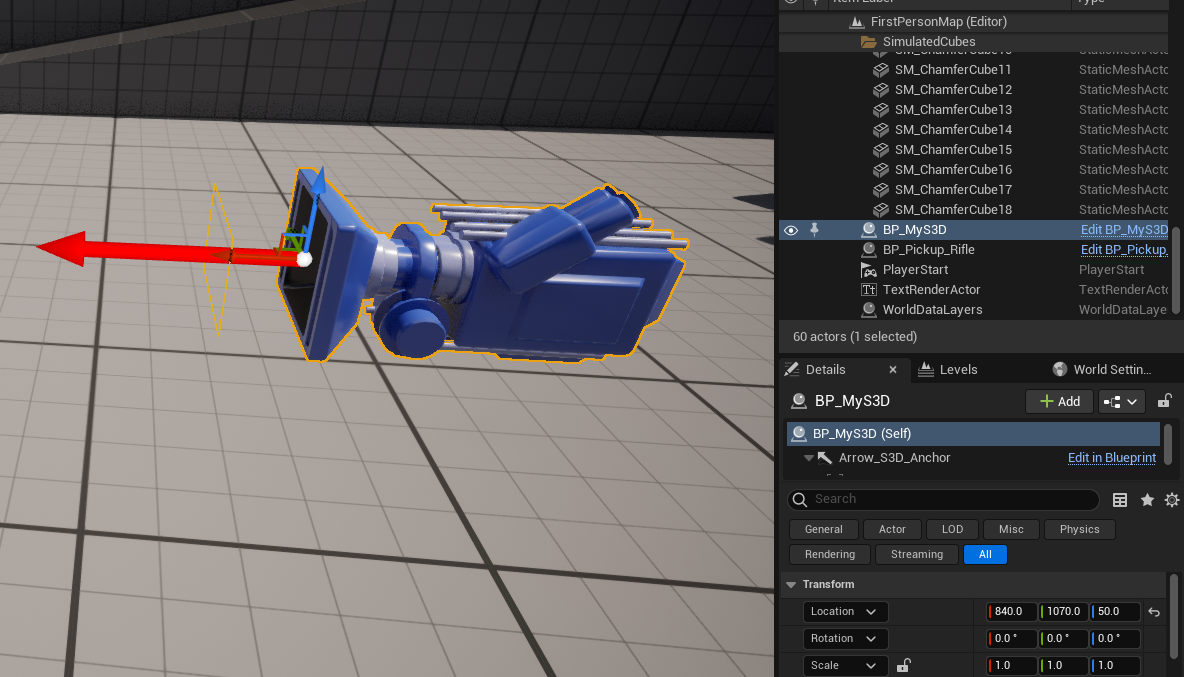This screenshot has height=677, width=1184.
Task: Switch to the Details tab
Action: [x=825, y=370]
